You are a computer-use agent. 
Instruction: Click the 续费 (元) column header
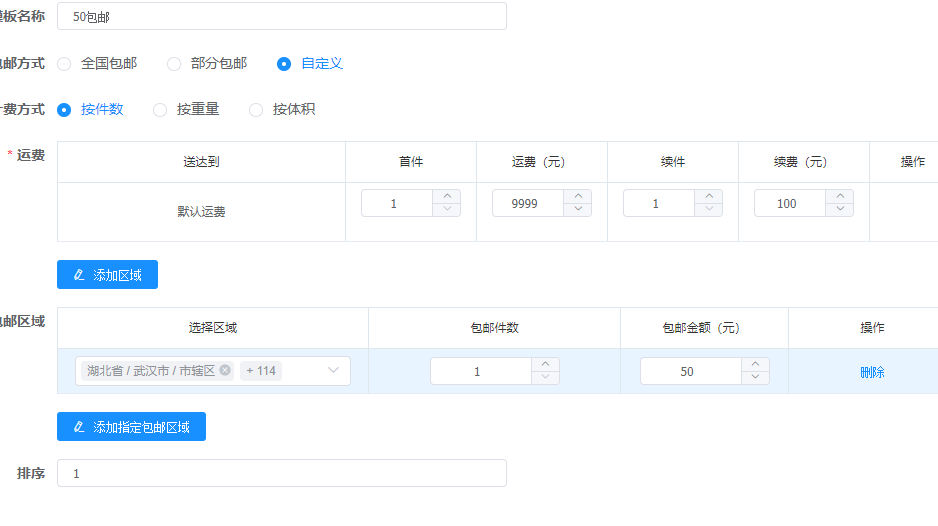tap(804, 162)
